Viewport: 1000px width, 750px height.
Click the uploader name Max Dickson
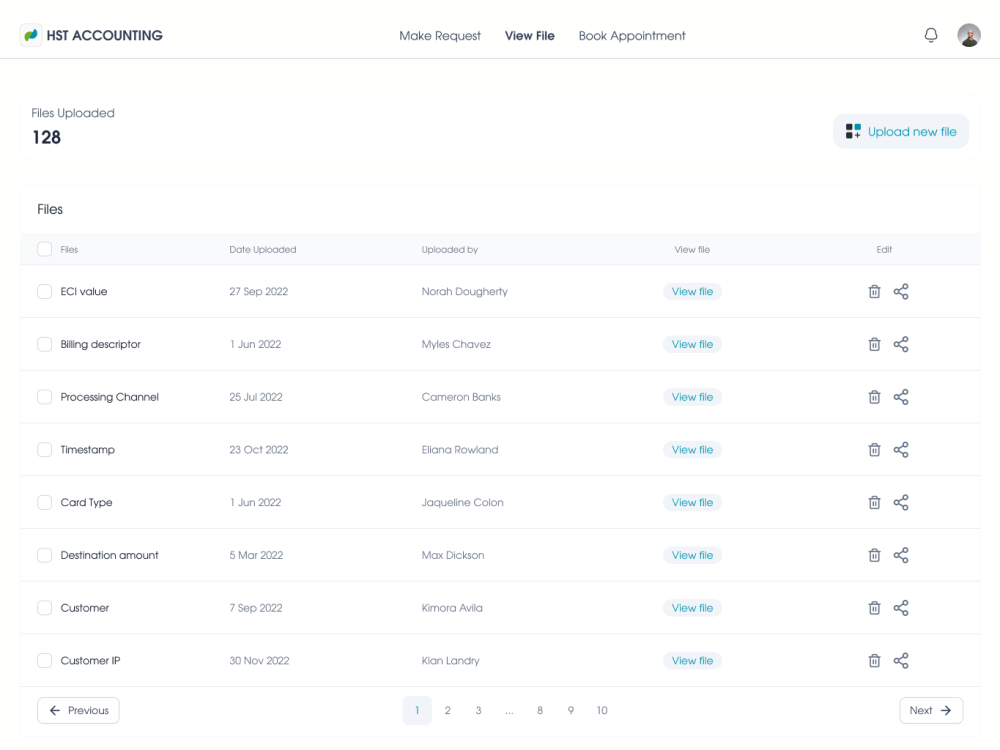tap(453, 555)
